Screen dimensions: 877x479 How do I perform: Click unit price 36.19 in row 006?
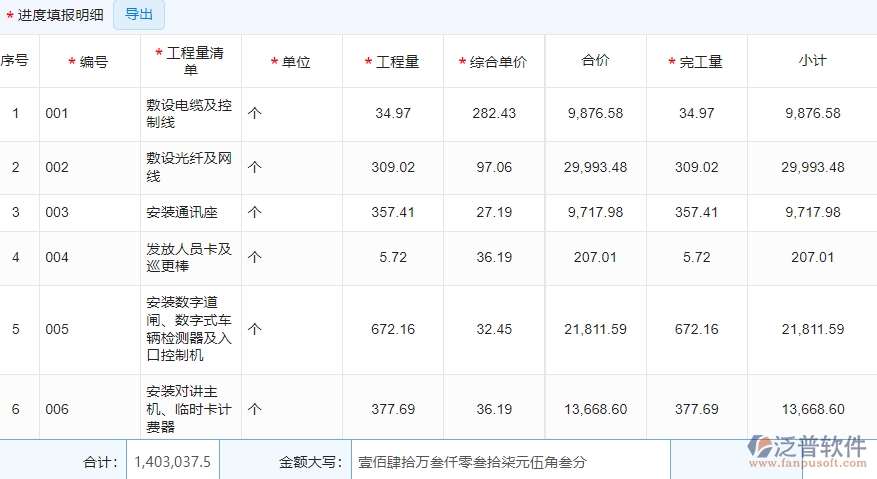tap(494, 409)
